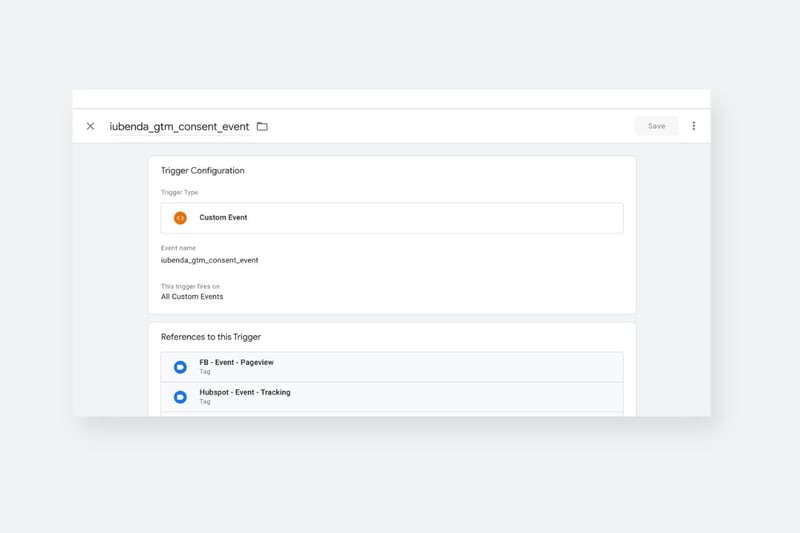Open the folder icon beside the trigger name

click(262, 126)
